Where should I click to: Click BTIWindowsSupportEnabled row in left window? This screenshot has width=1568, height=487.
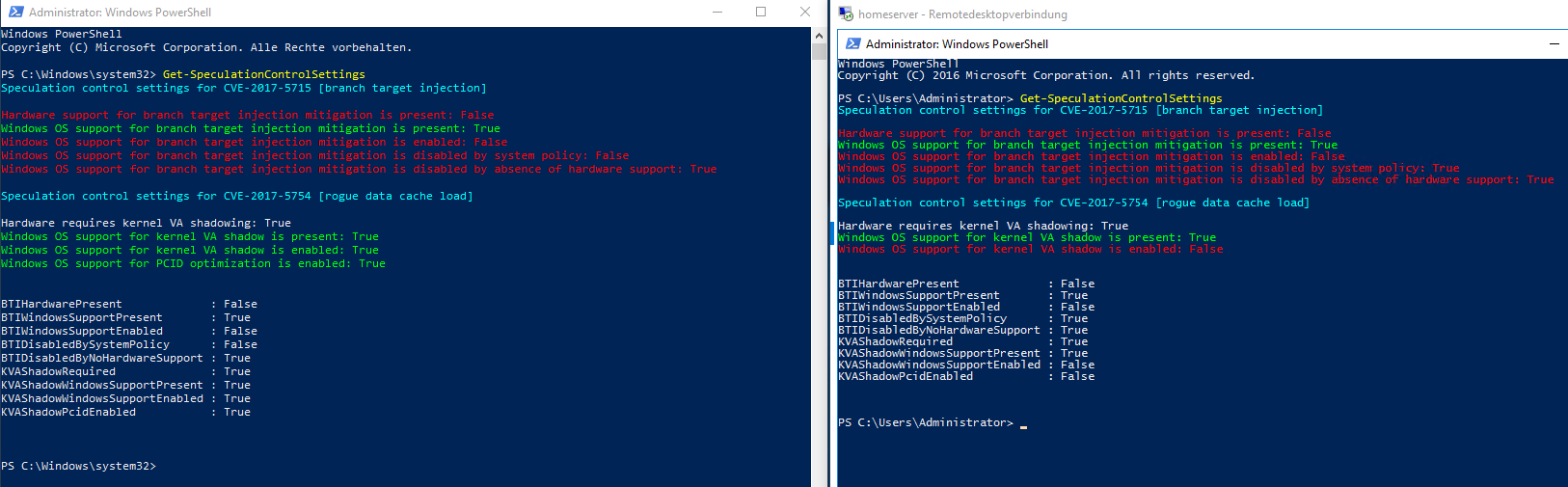pos(129,331)
